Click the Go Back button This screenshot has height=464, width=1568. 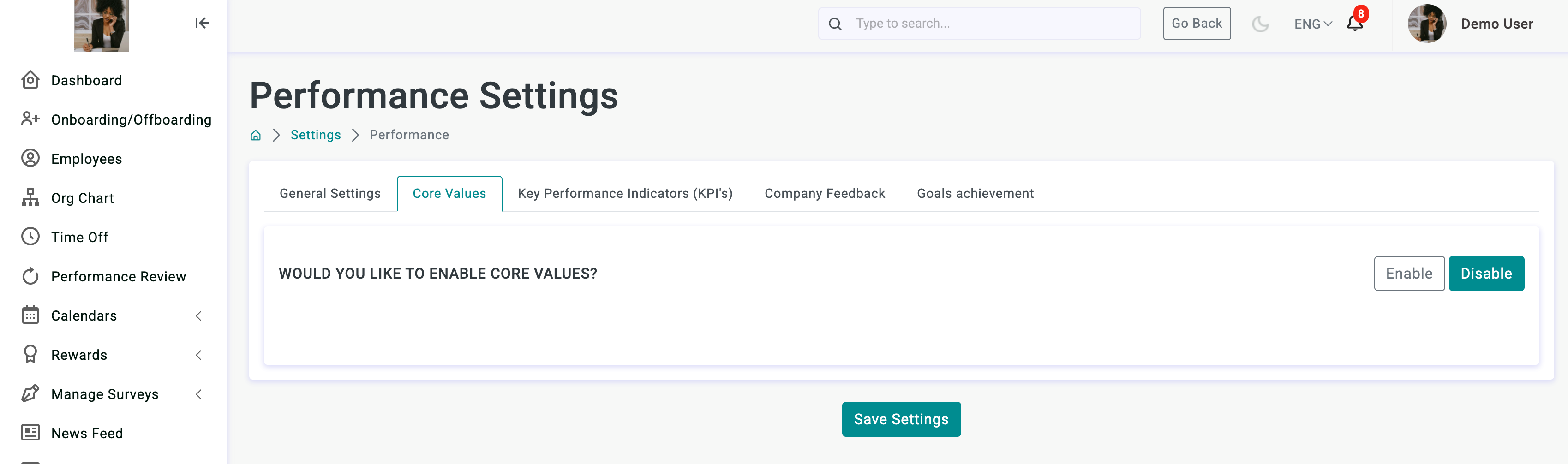point(1196,24)
